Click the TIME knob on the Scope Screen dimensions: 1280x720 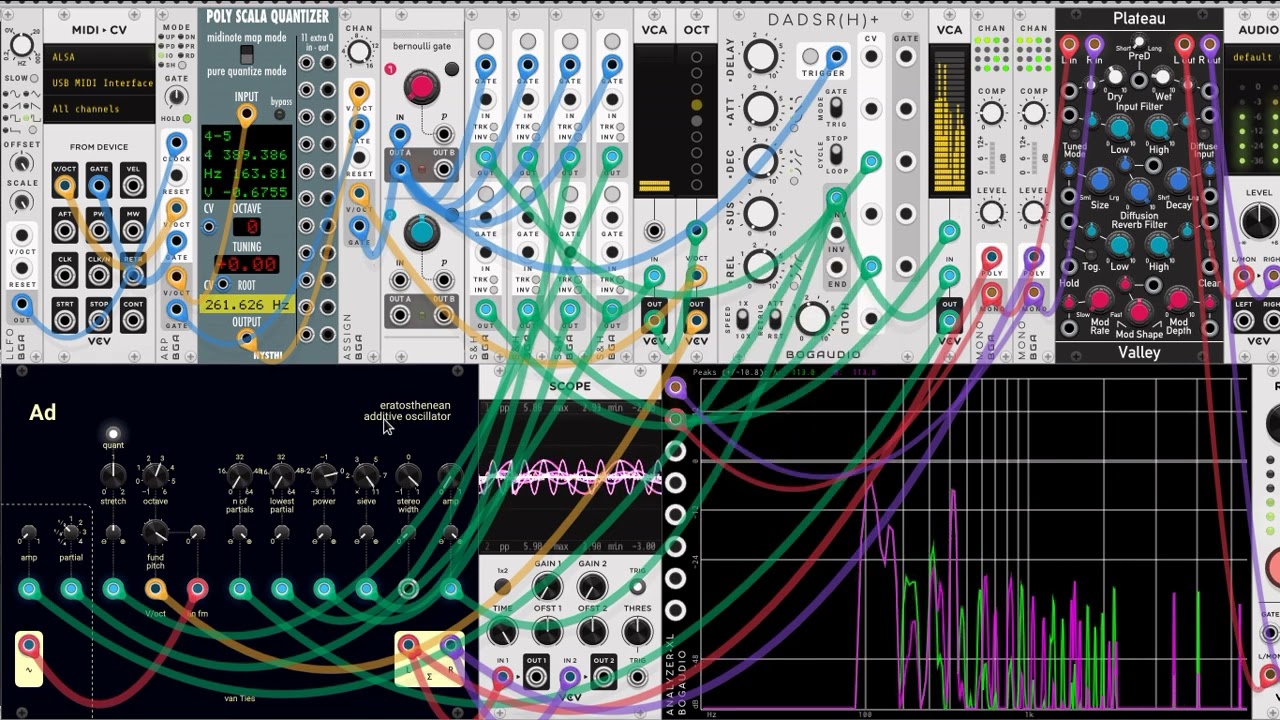[502, 631]
